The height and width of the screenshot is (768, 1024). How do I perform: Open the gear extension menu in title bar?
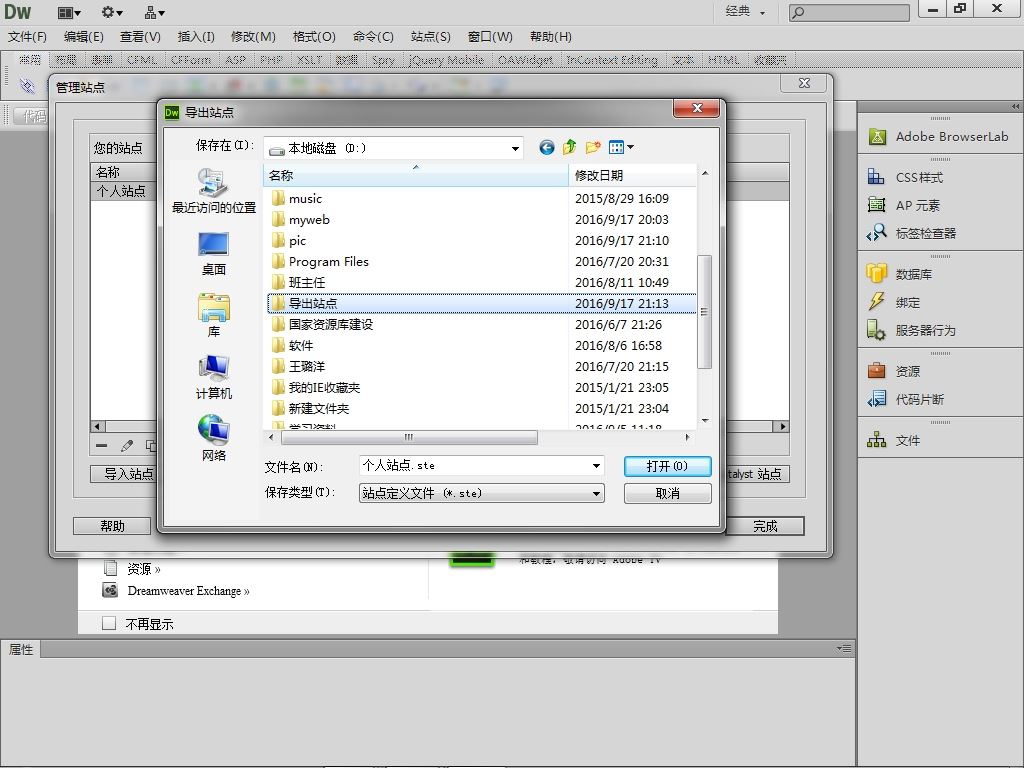(112, 12)
